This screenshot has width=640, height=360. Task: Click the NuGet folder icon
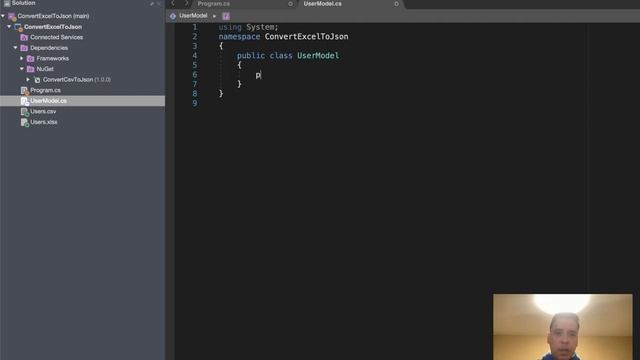31,69
